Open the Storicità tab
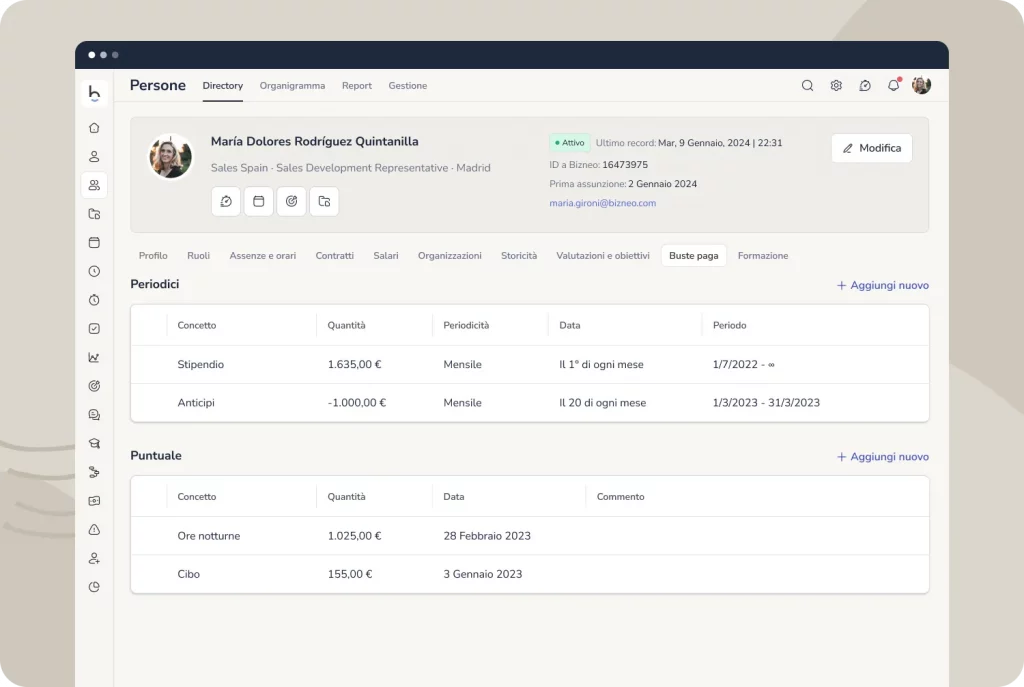The image size is (1024, 687). pos(519,255)
